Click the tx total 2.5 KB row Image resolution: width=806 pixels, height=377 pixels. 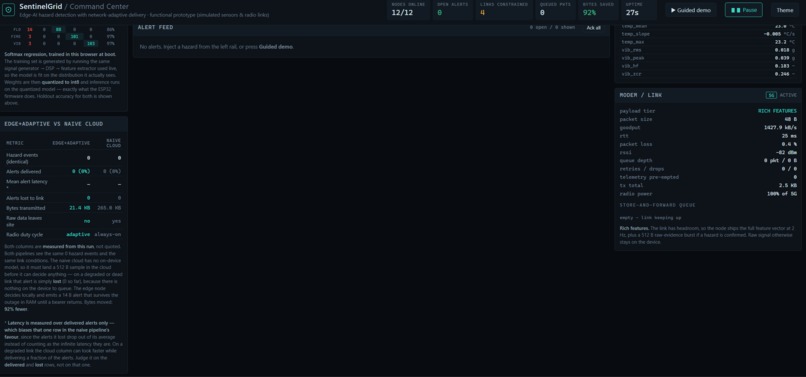click(x=708, y=185)
